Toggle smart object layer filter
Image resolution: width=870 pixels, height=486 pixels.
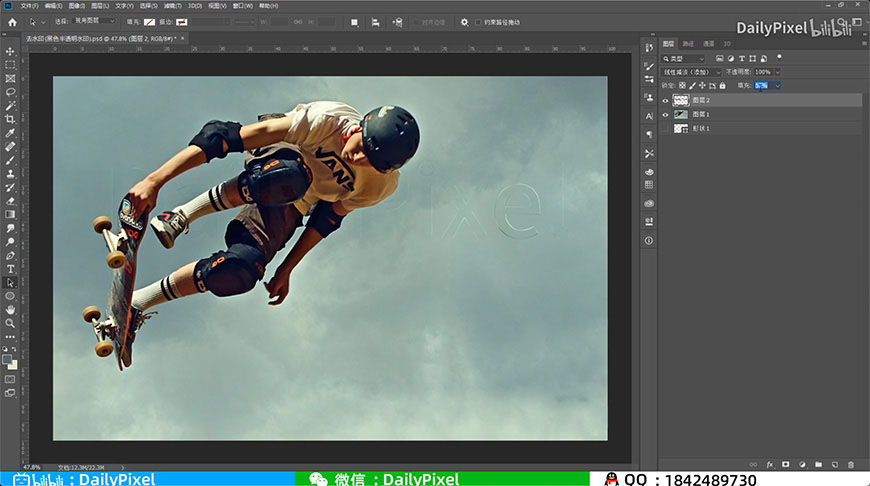pos(763,58)
